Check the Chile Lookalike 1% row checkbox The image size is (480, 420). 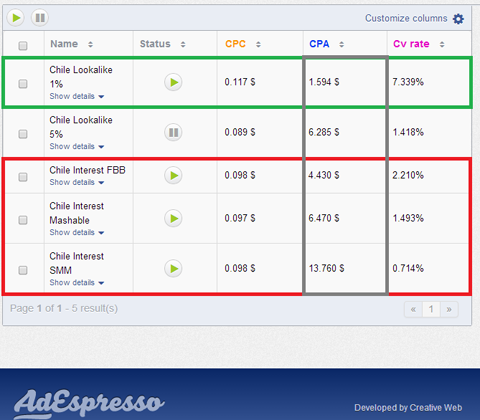coord(23,83)
